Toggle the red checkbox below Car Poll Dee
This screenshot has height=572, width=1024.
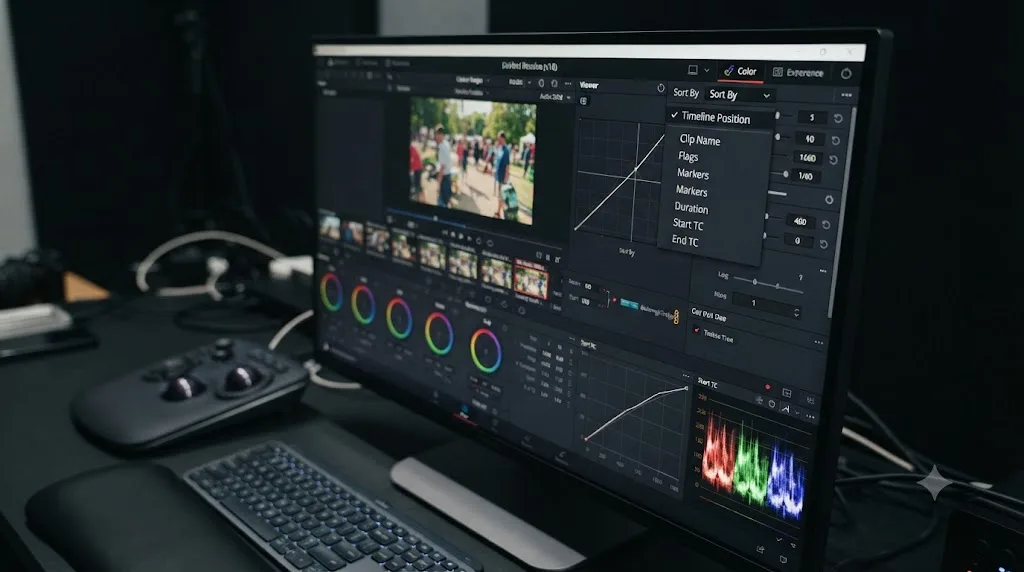point(696,330)
